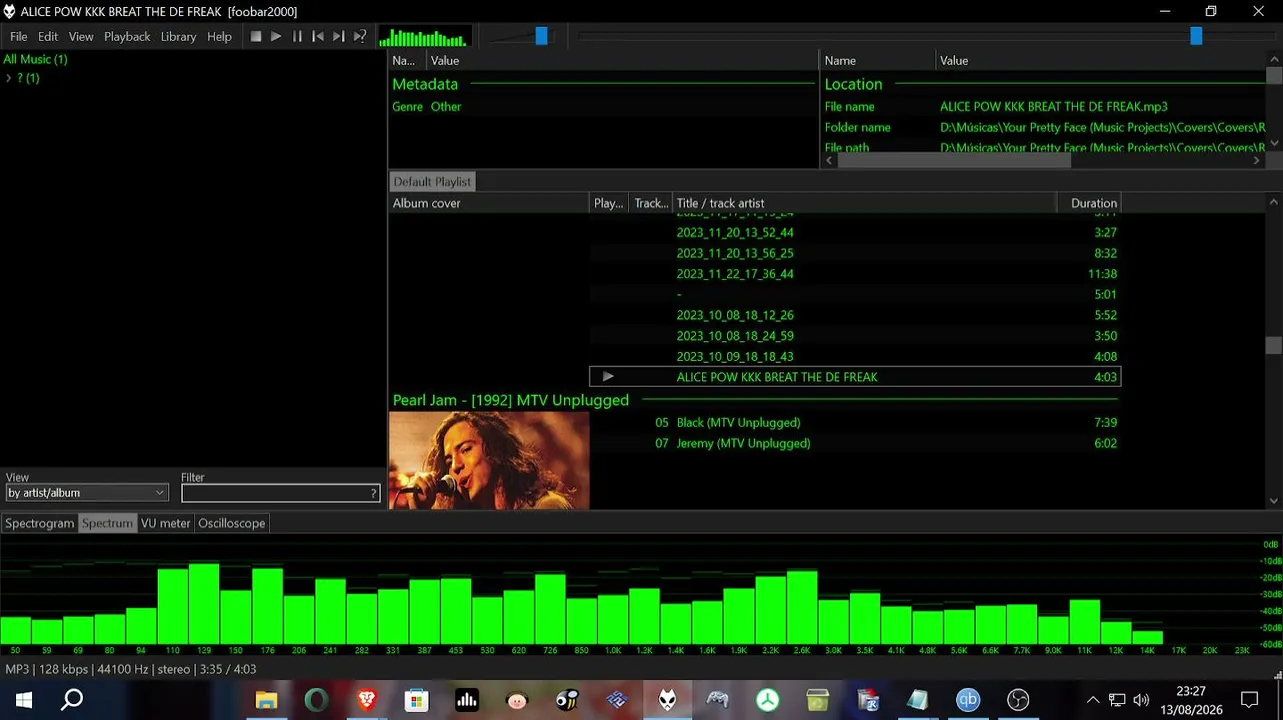This screenshot has height=720, width=1283.
Task: Open qBittorrent from taskbar
Action: 968,700
